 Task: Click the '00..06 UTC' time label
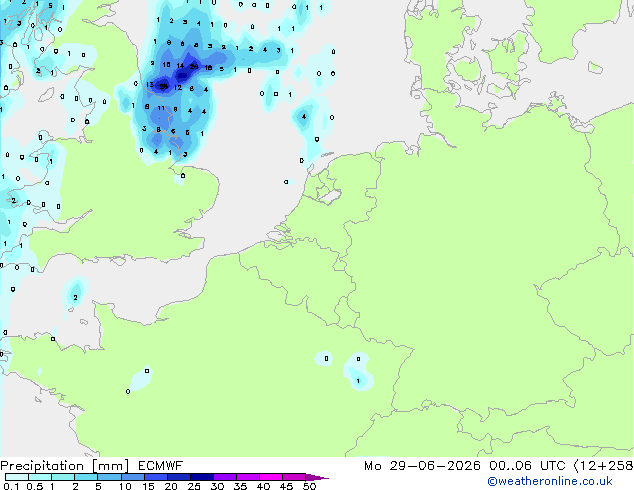pyautogui.click(x=527, y=466)
